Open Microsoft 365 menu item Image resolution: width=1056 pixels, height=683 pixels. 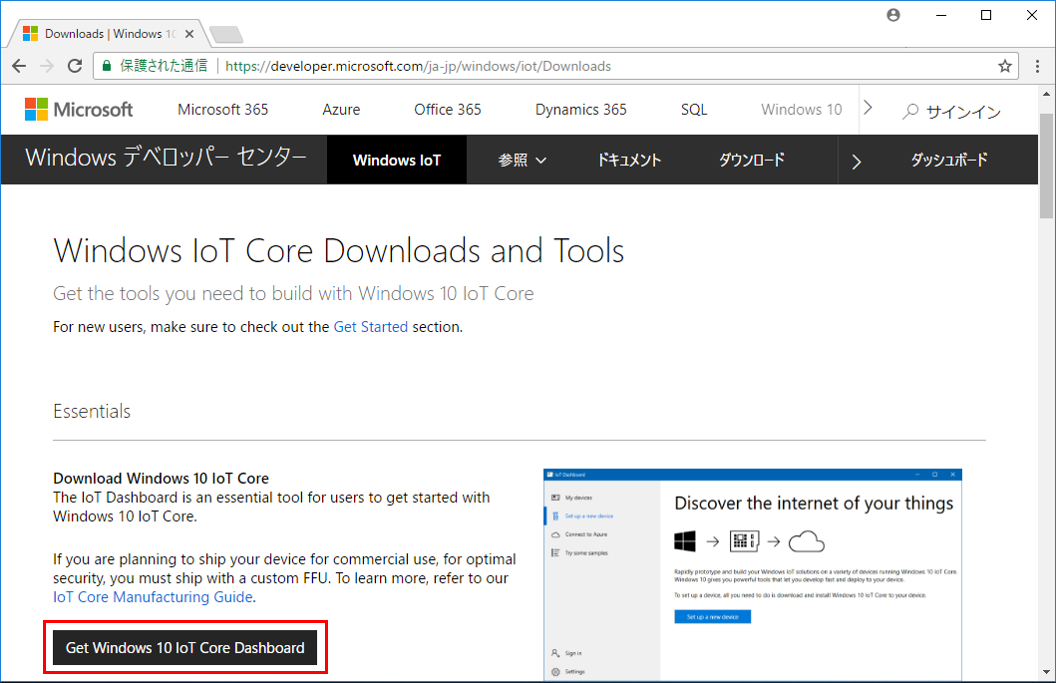click(223, 109)
